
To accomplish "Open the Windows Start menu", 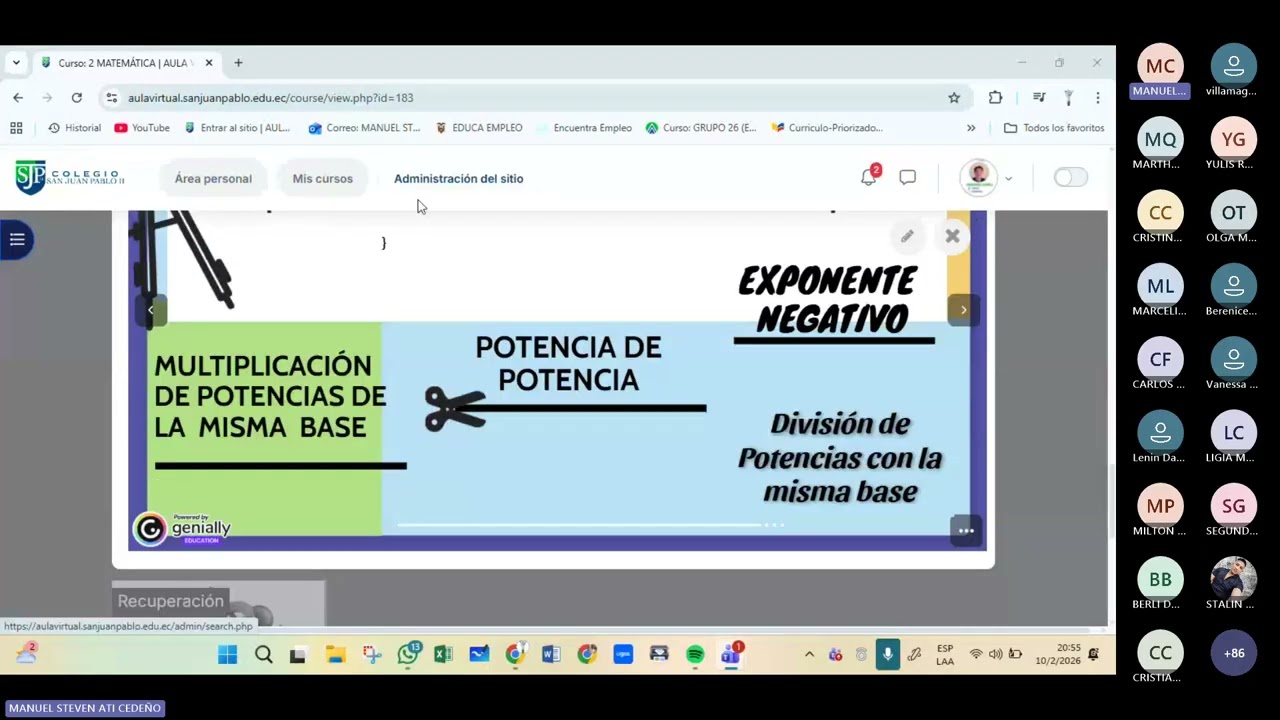I will [x=228, y=655].
